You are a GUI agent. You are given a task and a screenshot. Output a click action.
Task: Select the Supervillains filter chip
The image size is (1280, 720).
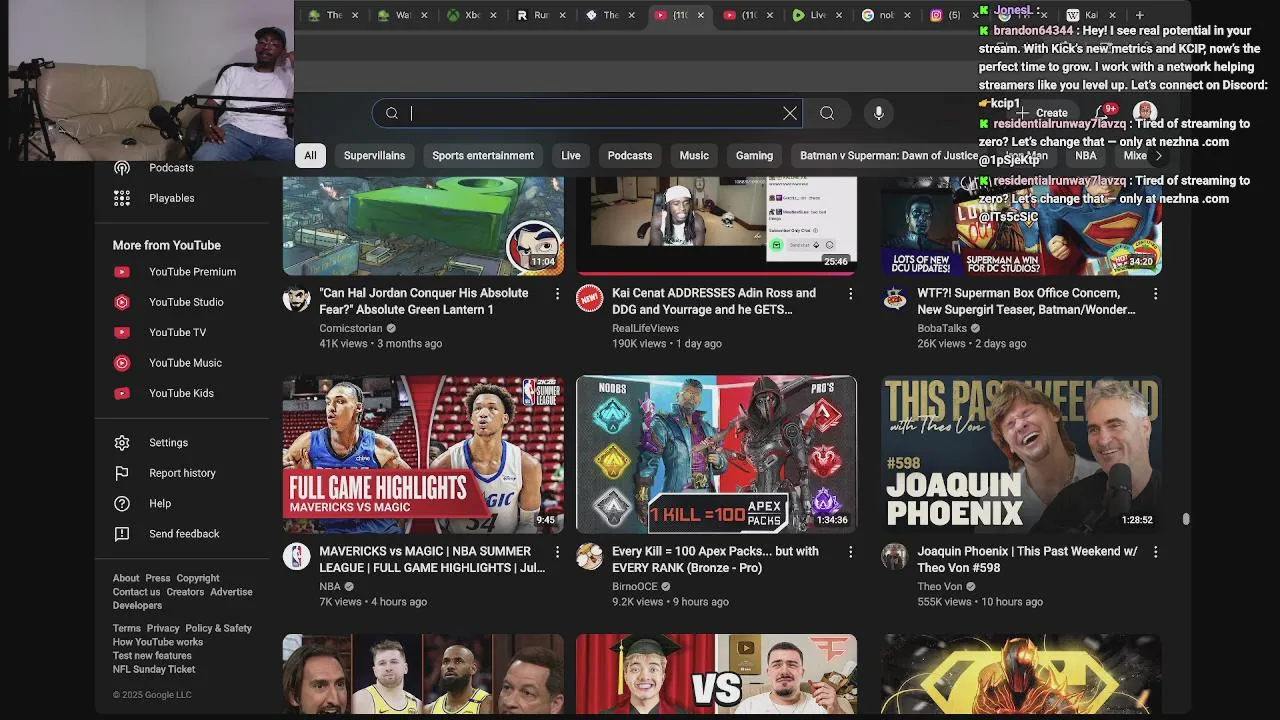[x=374, y=155]
